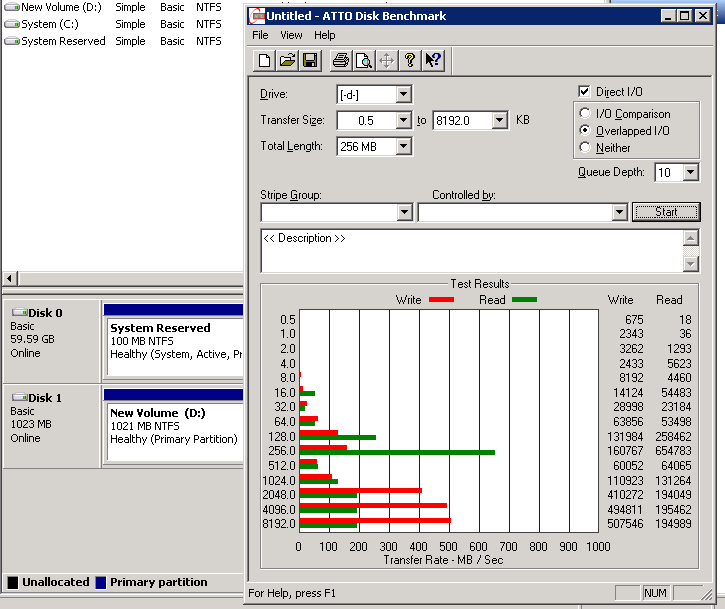The width and height of the screenshot is (725, 609).
Task: Select the System Reserved partition block
Action: click(x=174, y=341)
